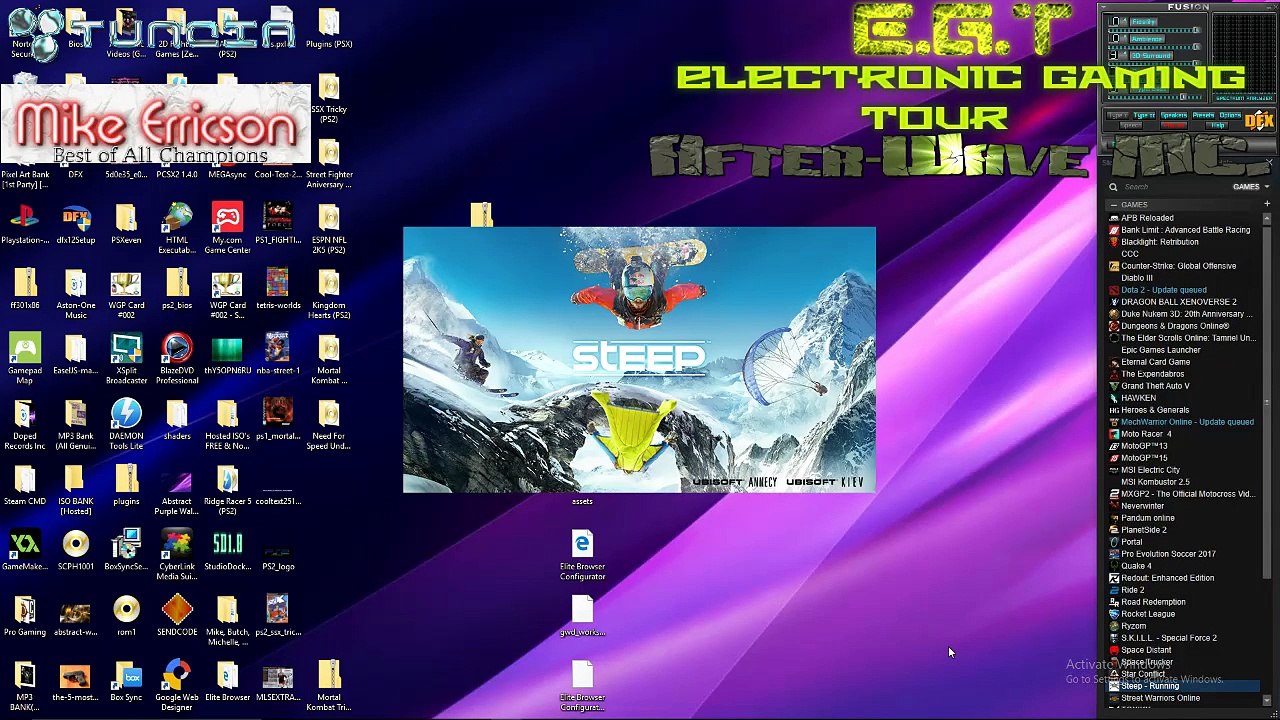
Task: Open the Abstract Purple Wallpaper icon
Action: 177,492
